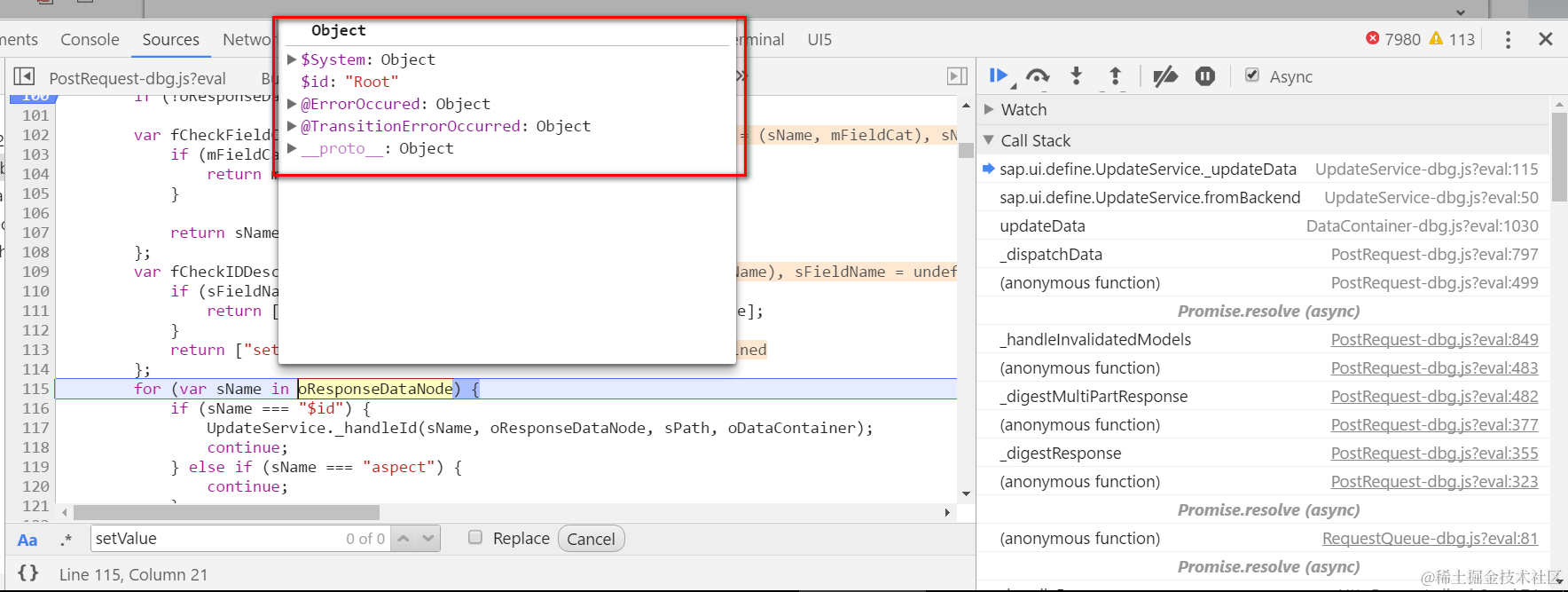Select _handleInvalidatedModels stack frame
The image size is (1568, 592).
(x=1264, y=339)
